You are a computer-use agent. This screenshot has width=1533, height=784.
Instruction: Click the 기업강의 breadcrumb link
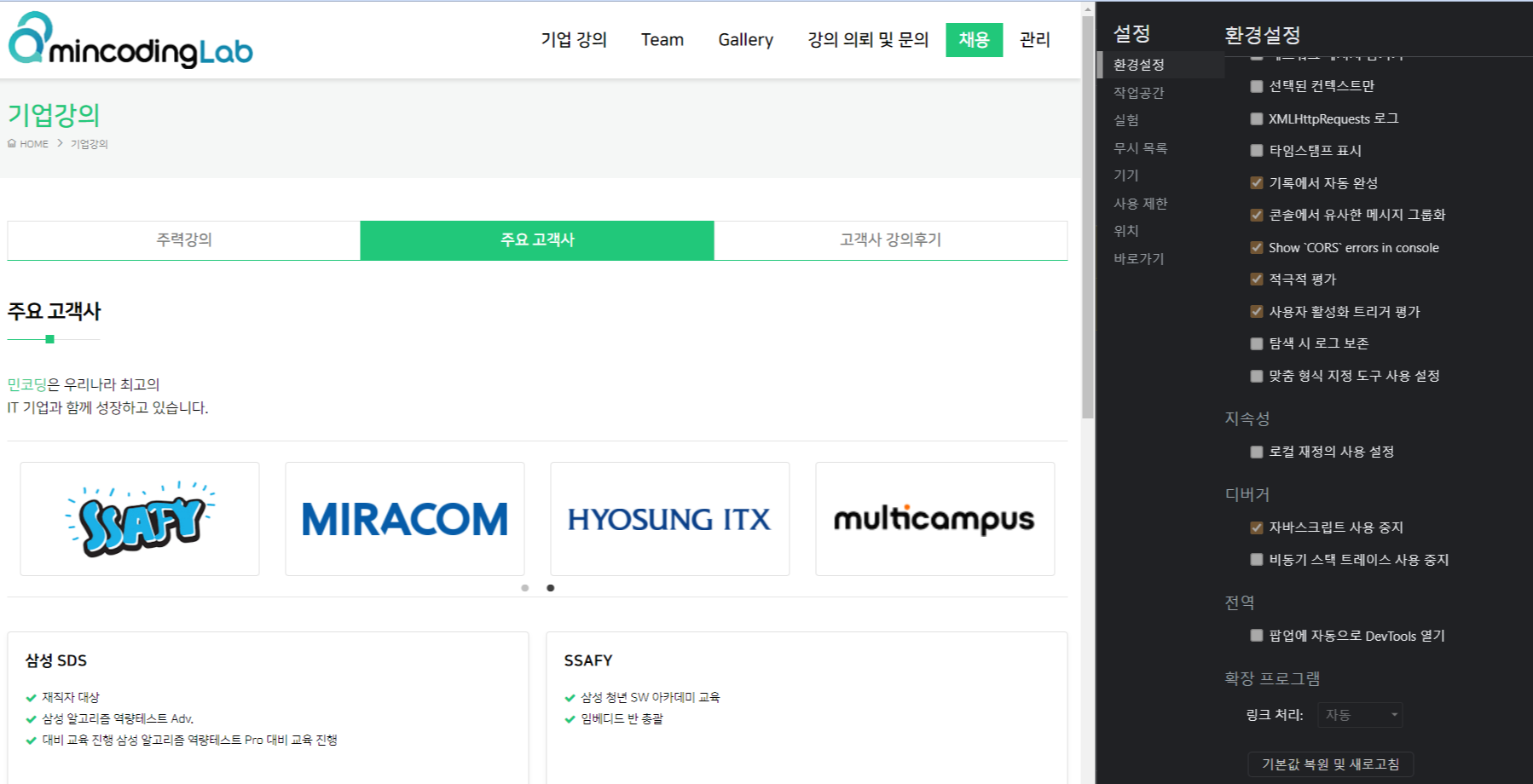click(x=90, y=144)
